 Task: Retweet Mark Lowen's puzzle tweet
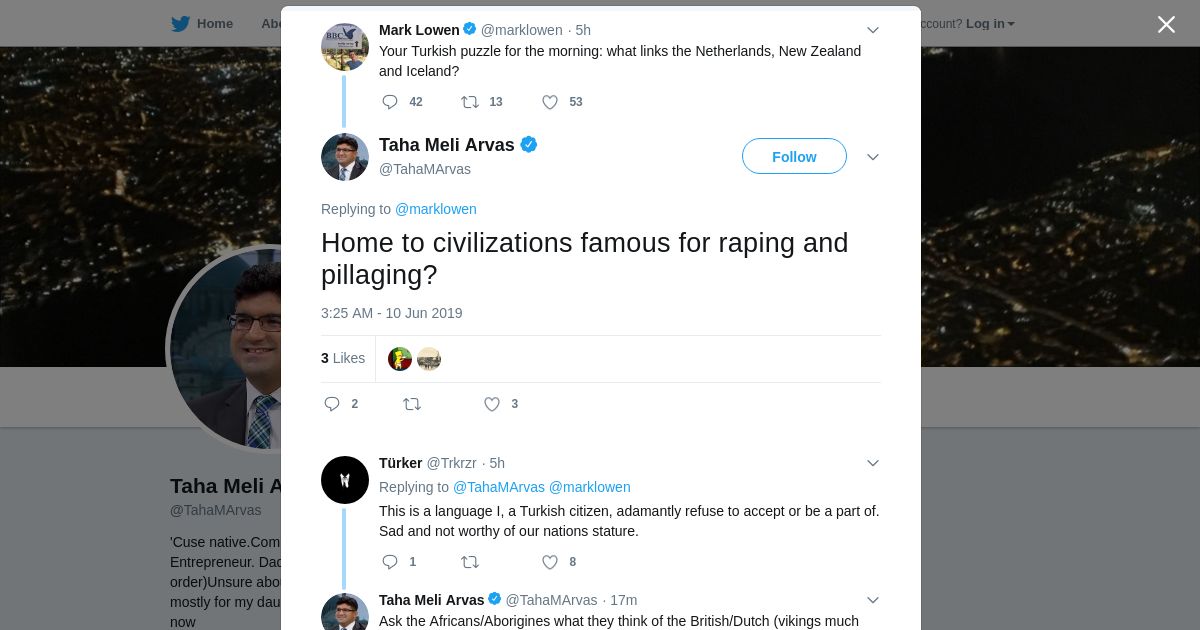tap(469, 102)
